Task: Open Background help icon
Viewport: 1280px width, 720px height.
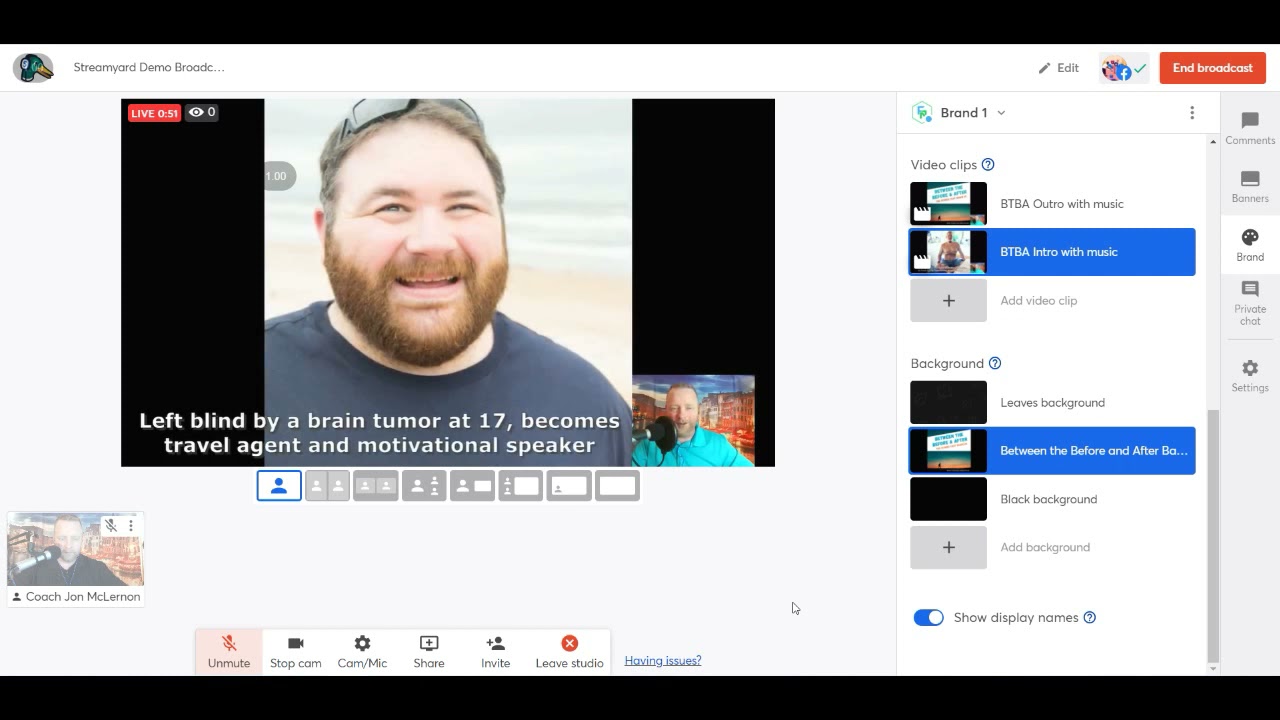Action: 995,364
